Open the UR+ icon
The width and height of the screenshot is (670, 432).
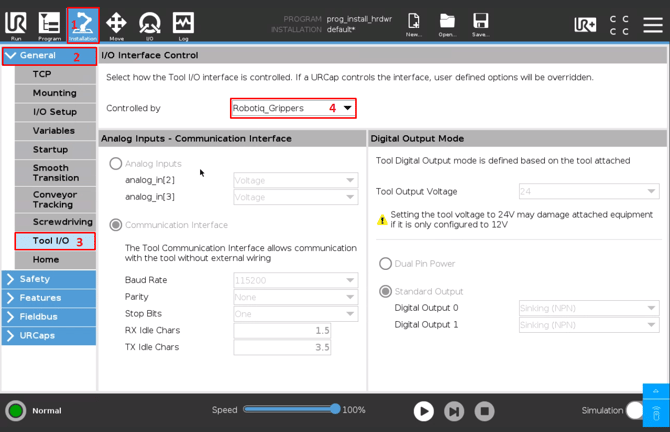tap(585, 25)
